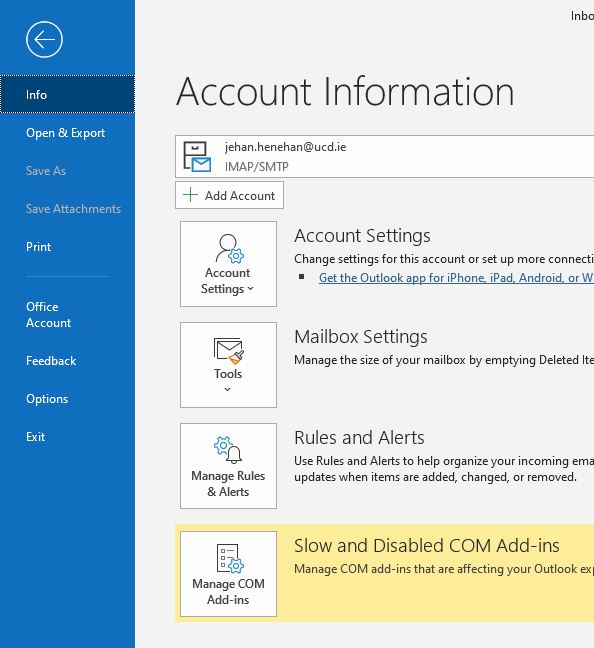
Task: Click the Manage COM Add-ins label
Action: click(x=228, y=591)
